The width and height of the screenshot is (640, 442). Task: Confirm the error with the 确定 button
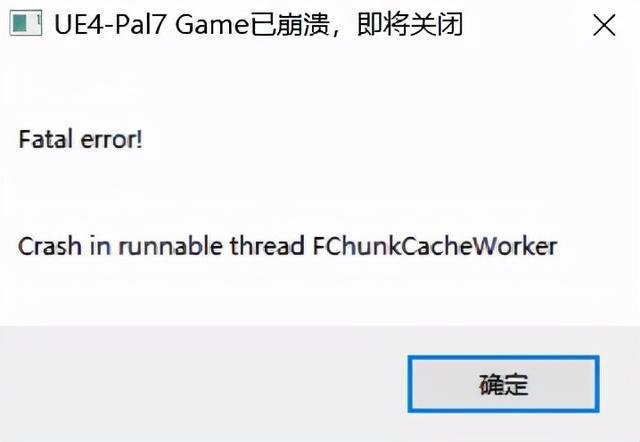click(x=503, y=384)
